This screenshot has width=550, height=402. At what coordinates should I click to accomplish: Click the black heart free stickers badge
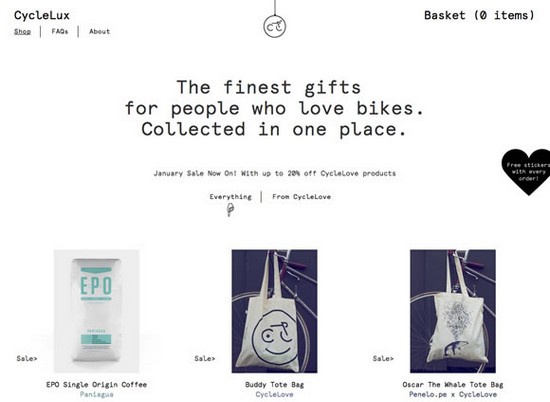(526, 172)
